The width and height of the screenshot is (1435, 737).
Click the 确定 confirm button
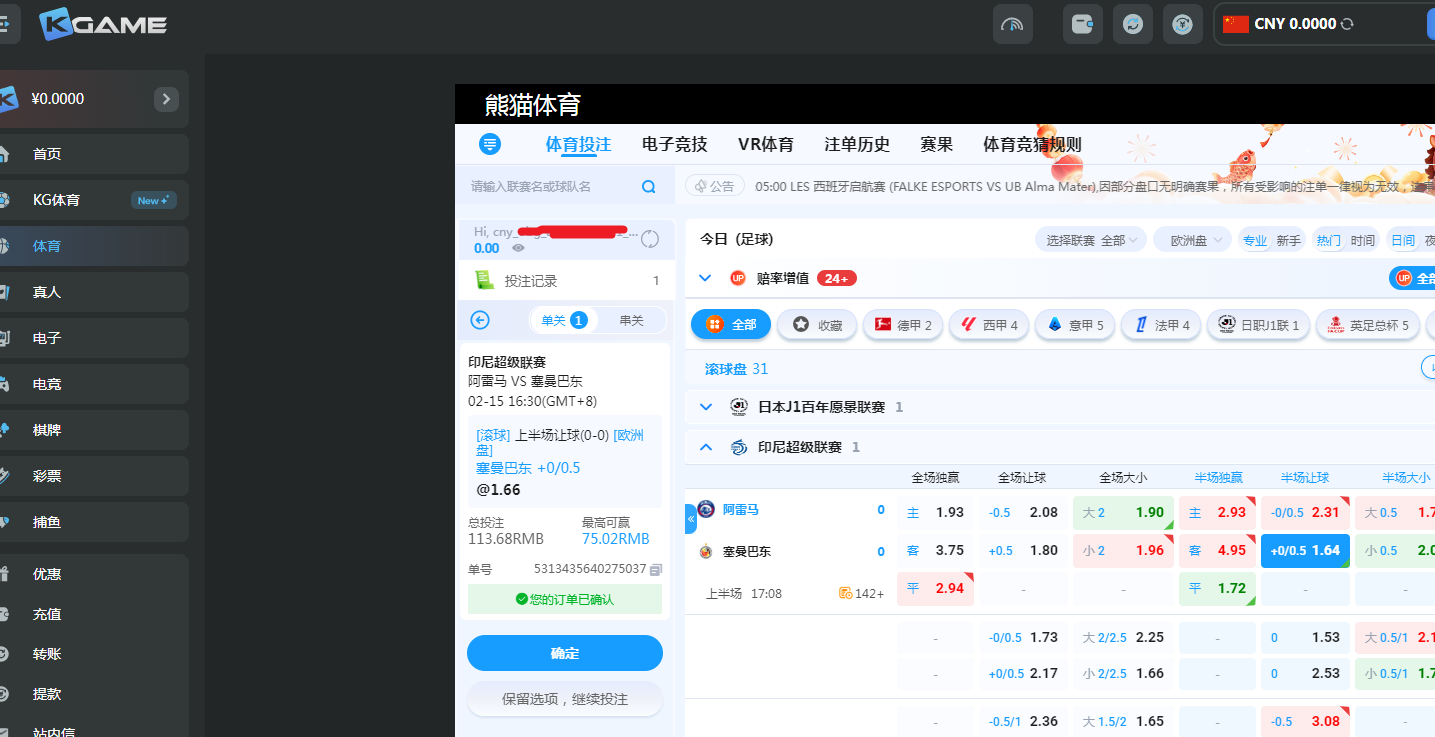[564, 653]
